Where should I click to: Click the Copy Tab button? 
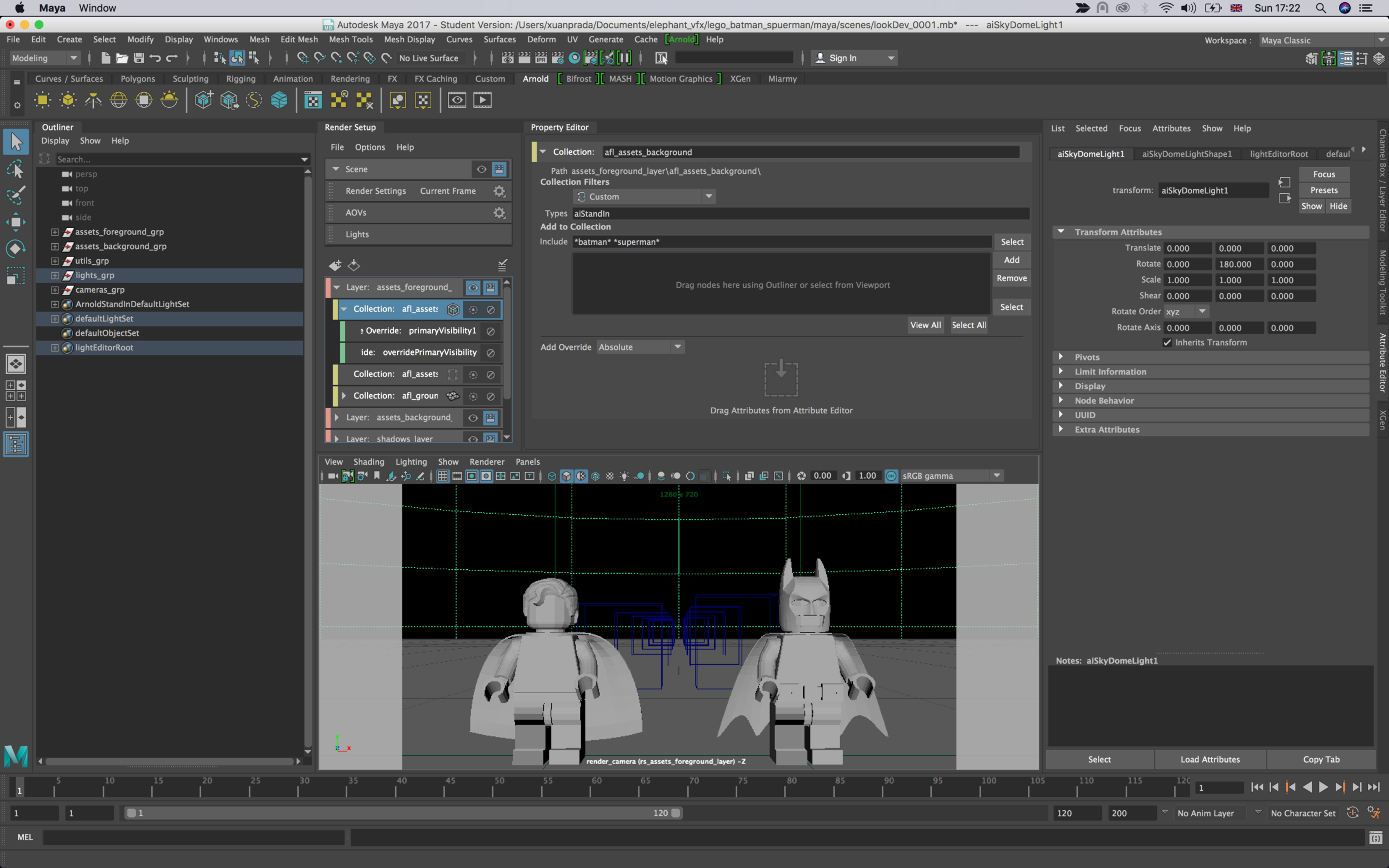(1321, 759)
